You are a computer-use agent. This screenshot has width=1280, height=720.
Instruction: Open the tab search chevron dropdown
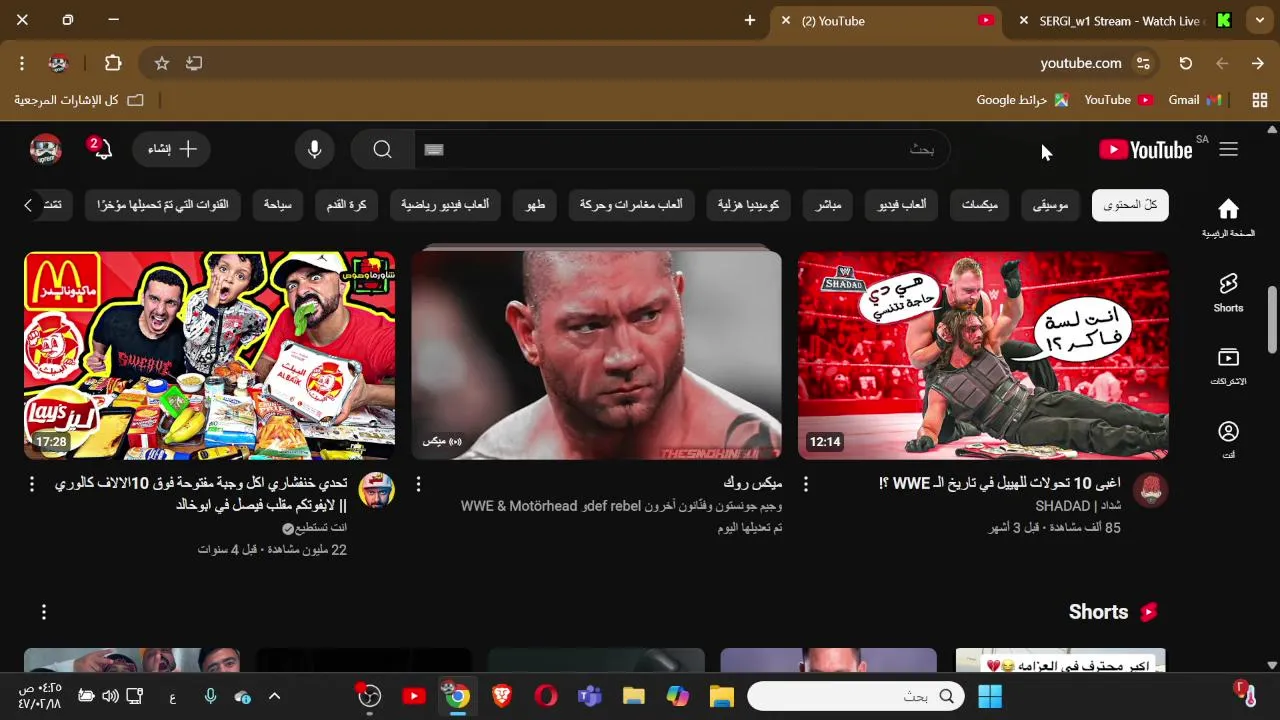point(1260,20)
